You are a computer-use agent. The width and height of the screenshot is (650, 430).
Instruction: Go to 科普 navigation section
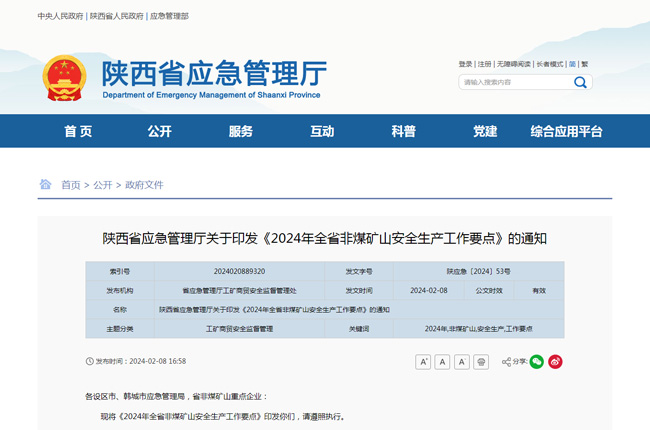coord(403,131)
